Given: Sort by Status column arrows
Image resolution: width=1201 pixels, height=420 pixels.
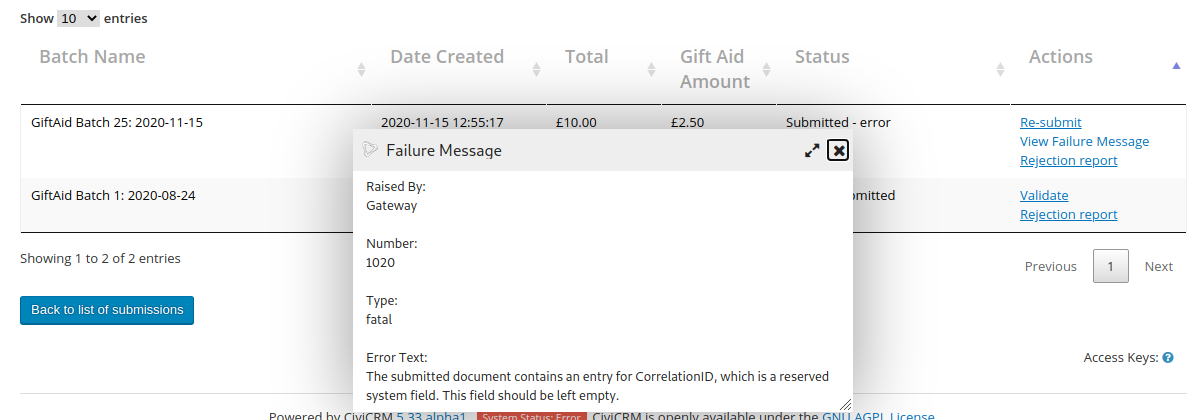Looking at the screenshot, I should [x=1000, y=69].
